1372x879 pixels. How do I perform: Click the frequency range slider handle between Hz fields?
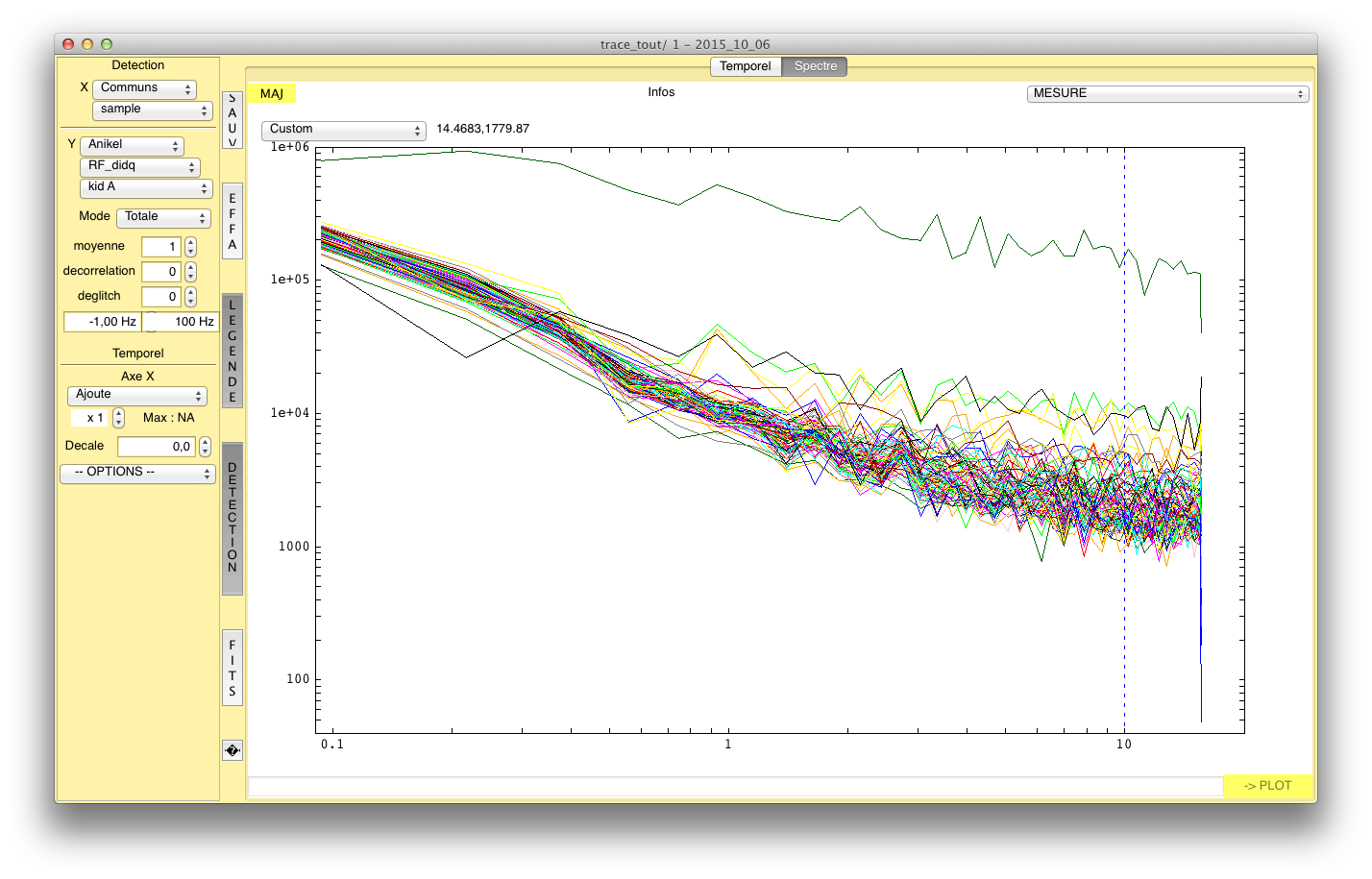151,322
